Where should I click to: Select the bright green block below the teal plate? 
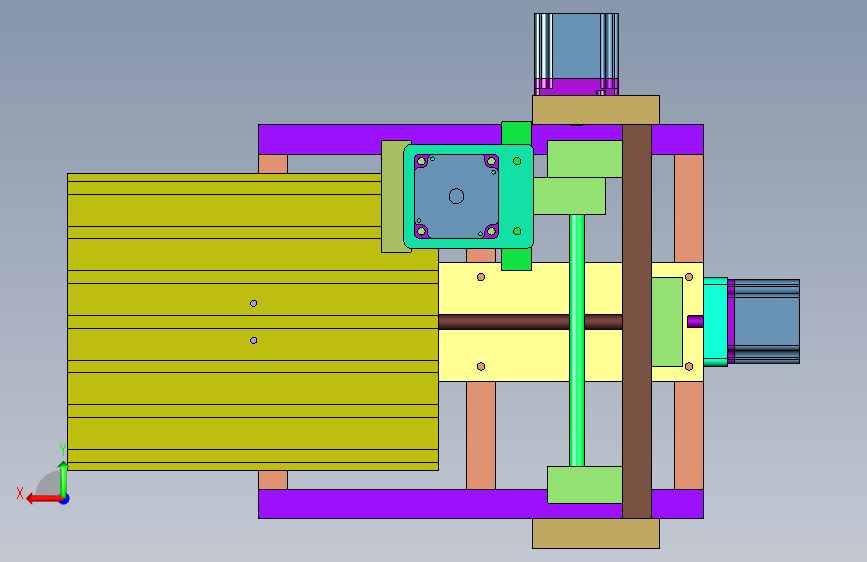click(516, 259)
